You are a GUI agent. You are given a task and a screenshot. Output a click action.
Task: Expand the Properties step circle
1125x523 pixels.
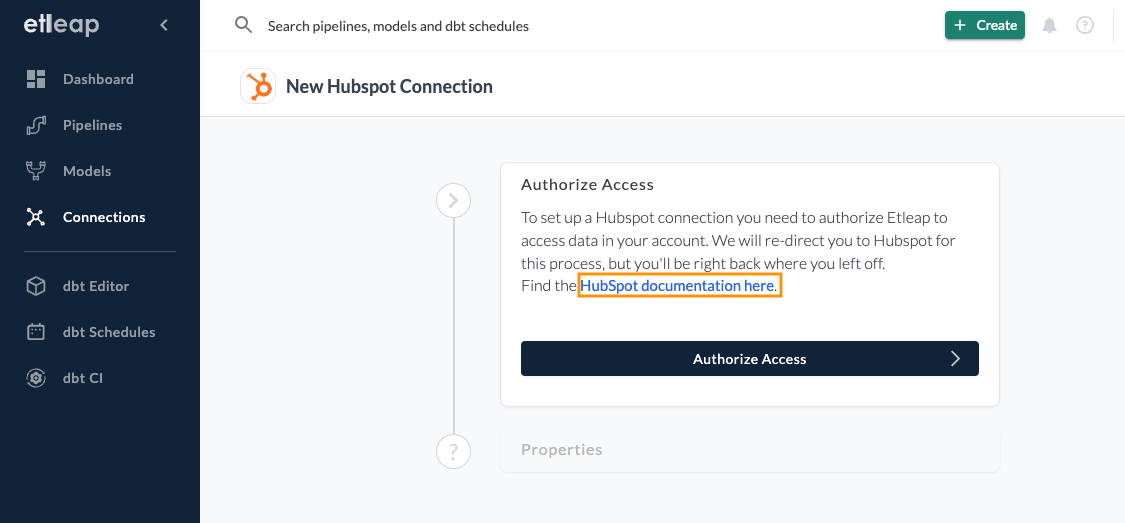point(453,450)
